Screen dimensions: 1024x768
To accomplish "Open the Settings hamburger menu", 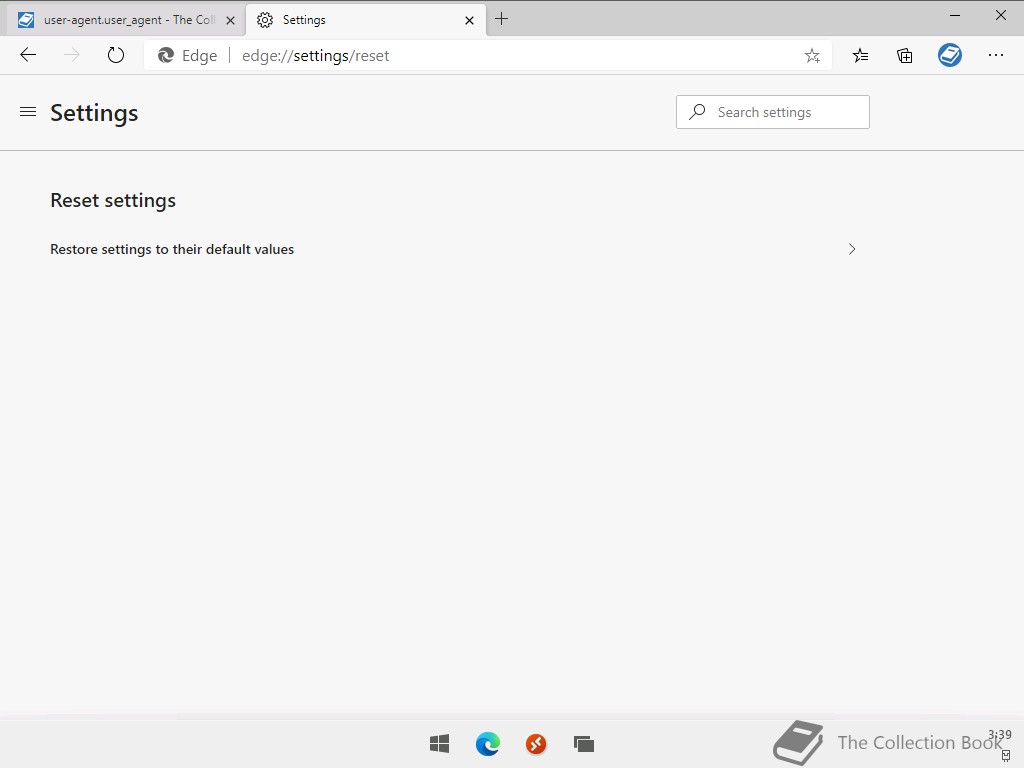I will click(27, 112).
